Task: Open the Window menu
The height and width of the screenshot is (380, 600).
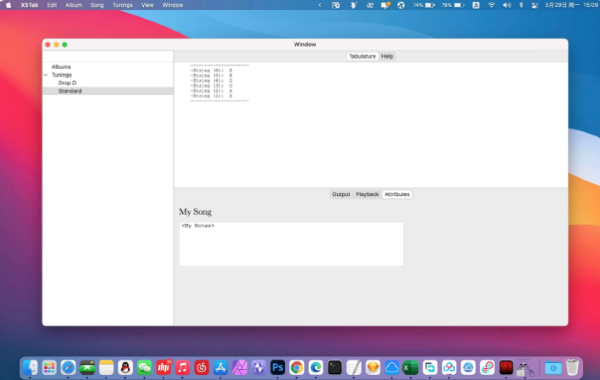Action: click(173, 5)
